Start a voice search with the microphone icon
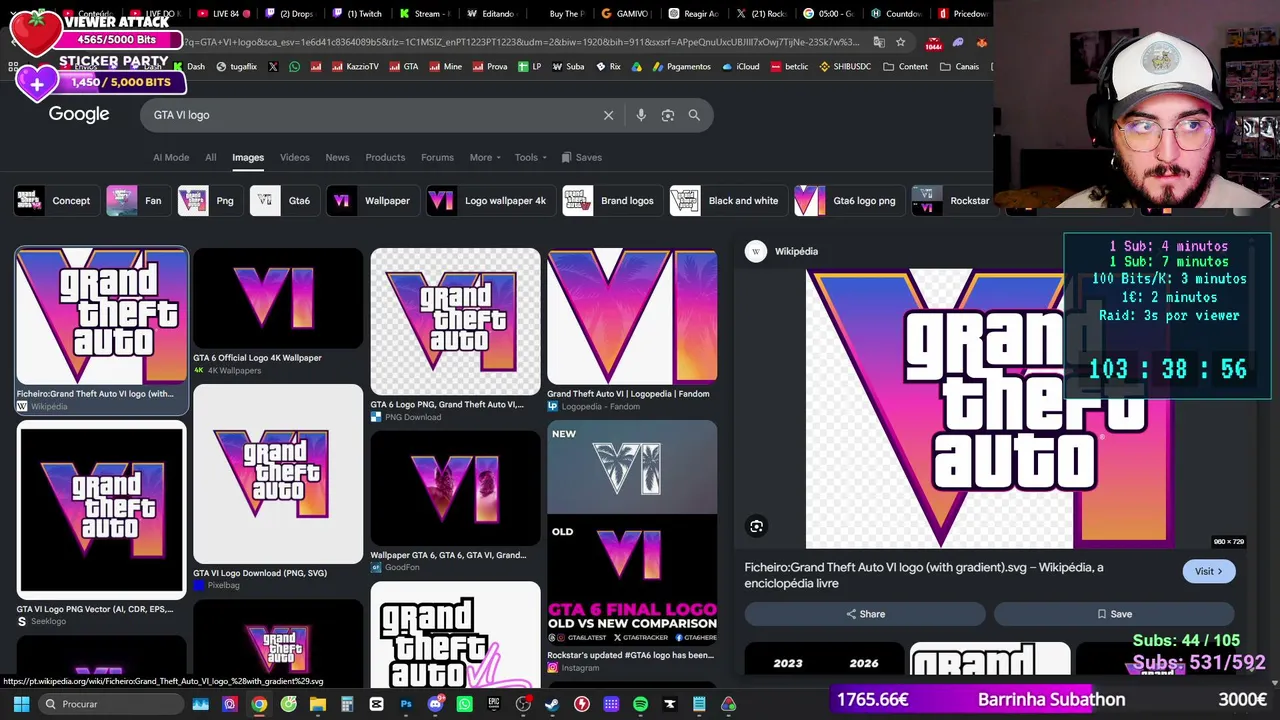The width and height of the screenshot is (1280, 720). 641,115
